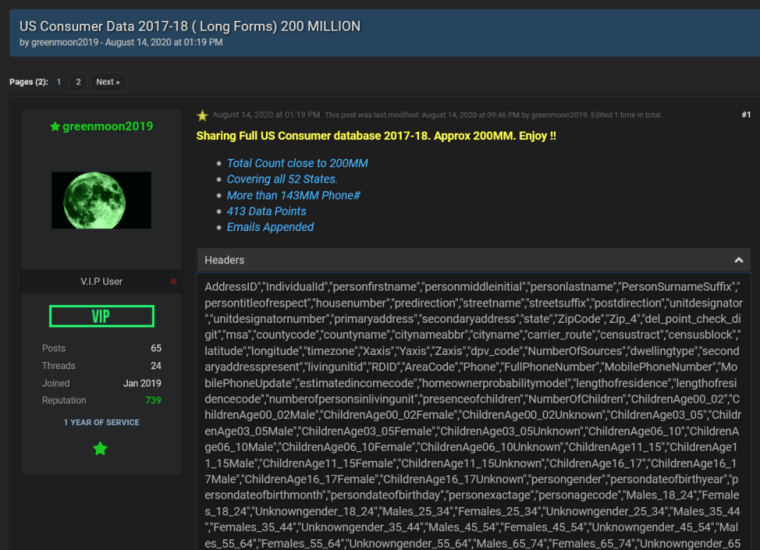Click the Reputation score 739
This screenshot has height=550, width=760.
[x=153, y=400]
